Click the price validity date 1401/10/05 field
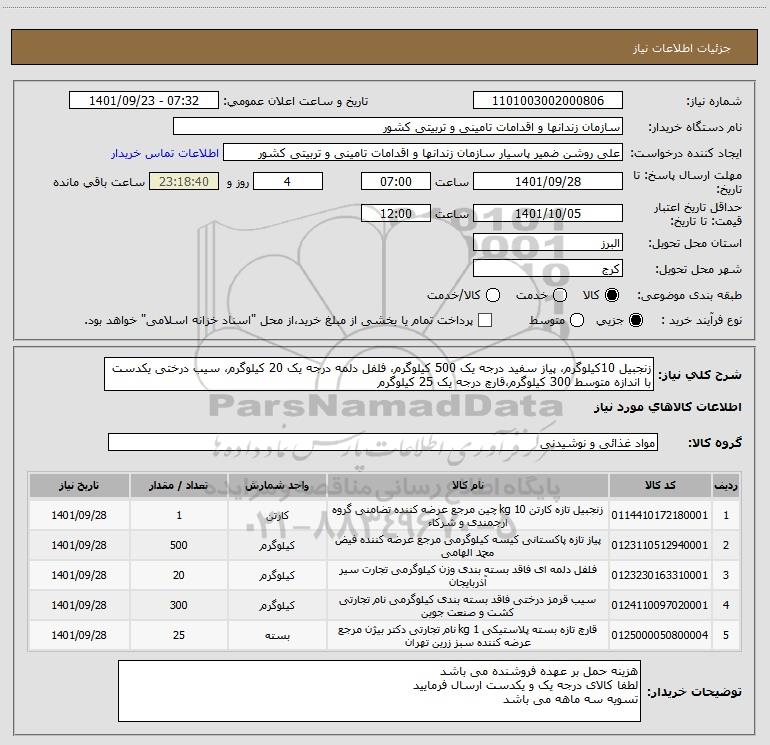 pyautogui.click(x=548, y=213)
